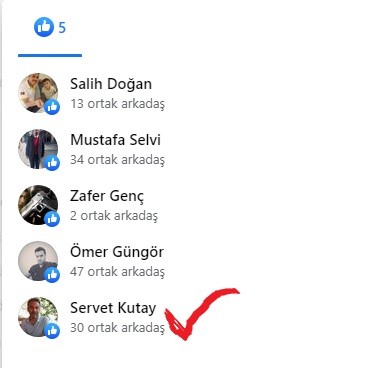The image size is (384, 368).
Task: Open Salih Doğan's profile picture
Action: (x=38, y=93)
